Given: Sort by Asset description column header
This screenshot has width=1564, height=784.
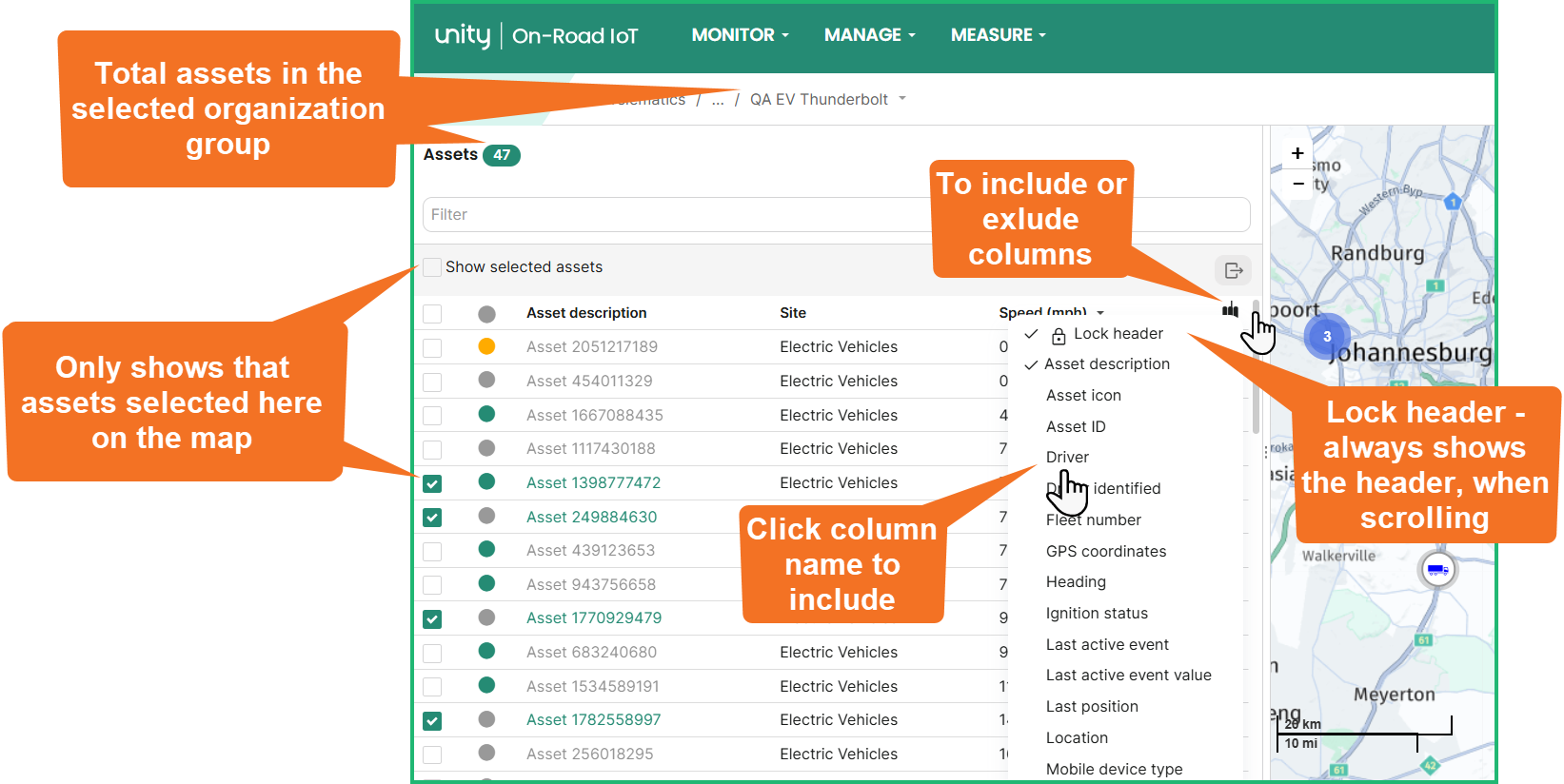Looking at the screenshot, I should pyautogui.click(x=586, y=313).
